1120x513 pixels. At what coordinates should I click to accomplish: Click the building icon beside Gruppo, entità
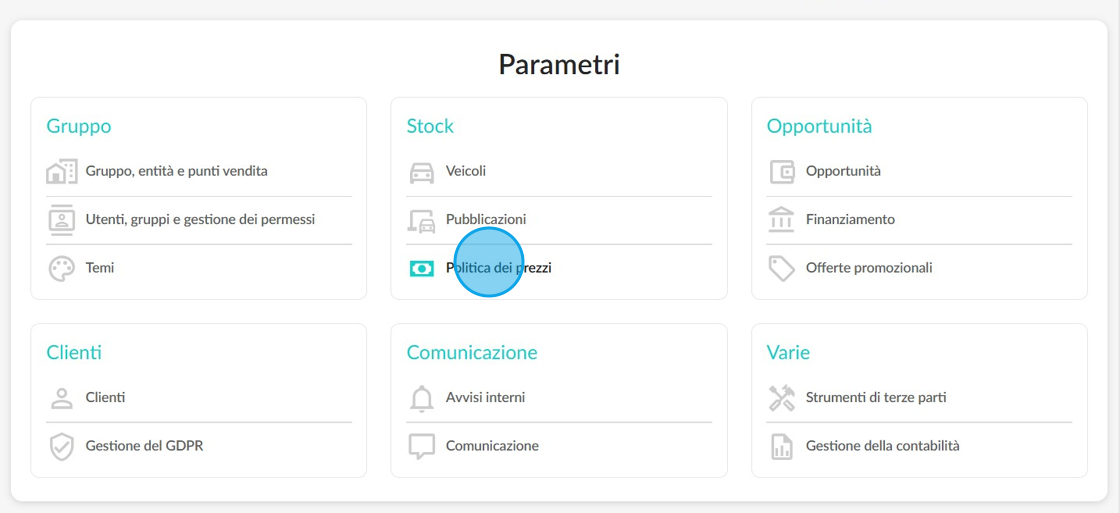click(x=61, y=171)
